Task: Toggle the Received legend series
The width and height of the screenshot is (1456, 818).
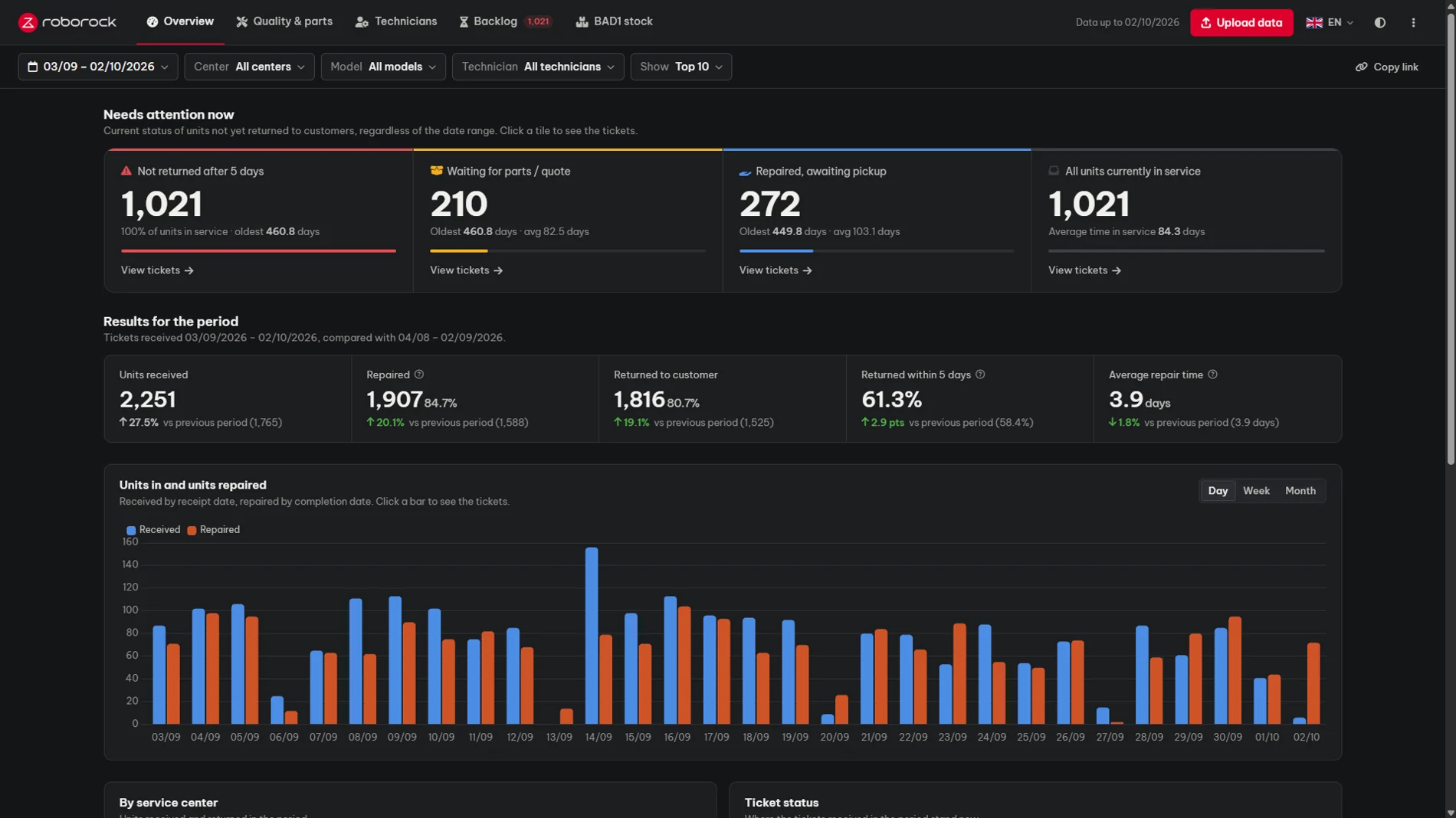Action: click(153, 530)
